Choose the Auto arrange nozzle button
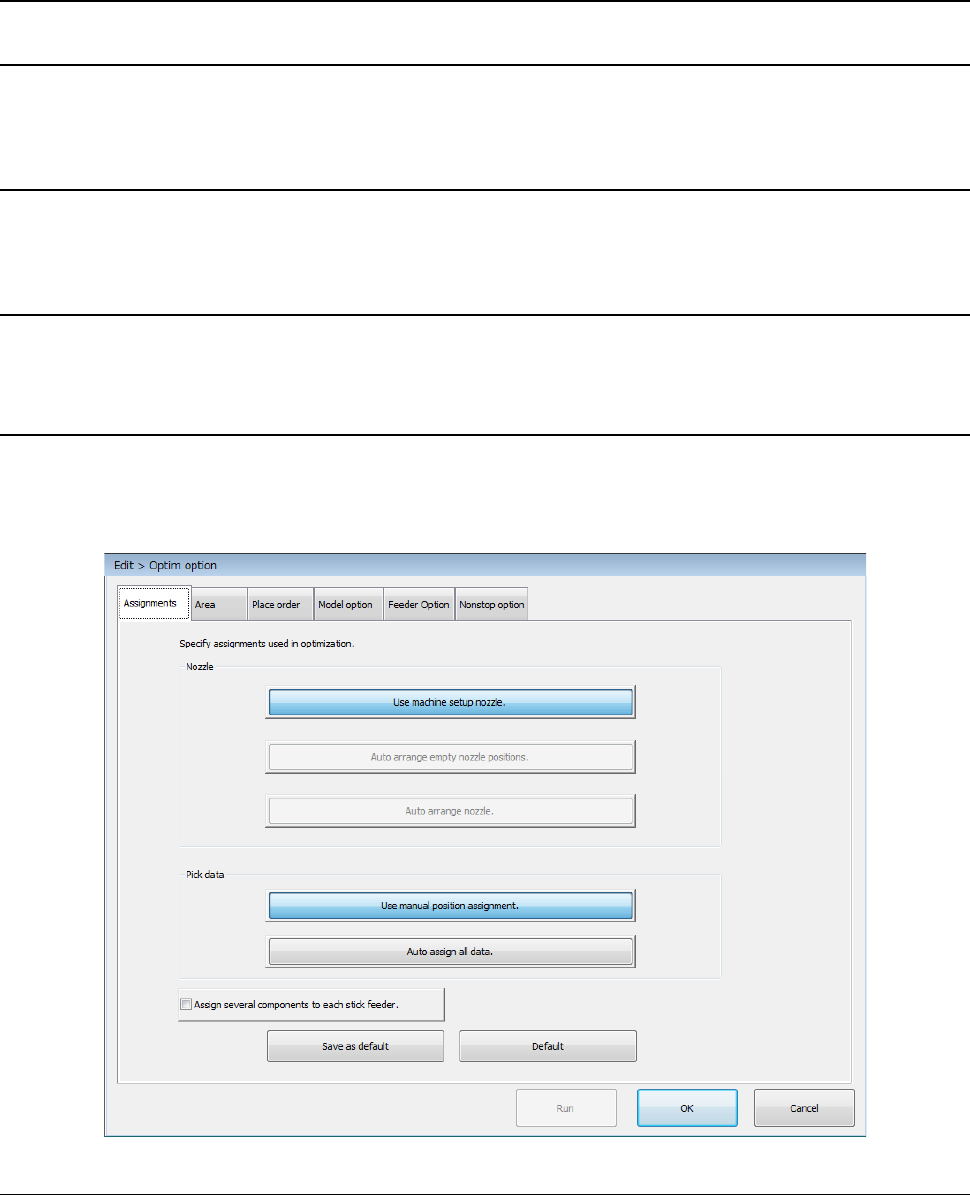 (450, 811)
